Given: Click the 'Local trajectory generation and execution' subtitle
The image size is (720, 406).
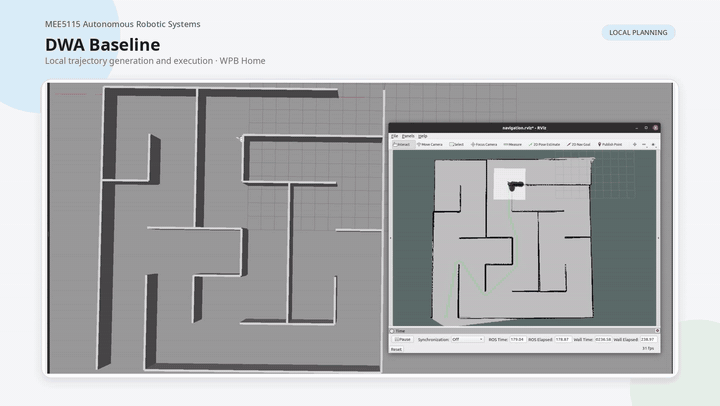Looking at the screenshot, I should [129, 61].
